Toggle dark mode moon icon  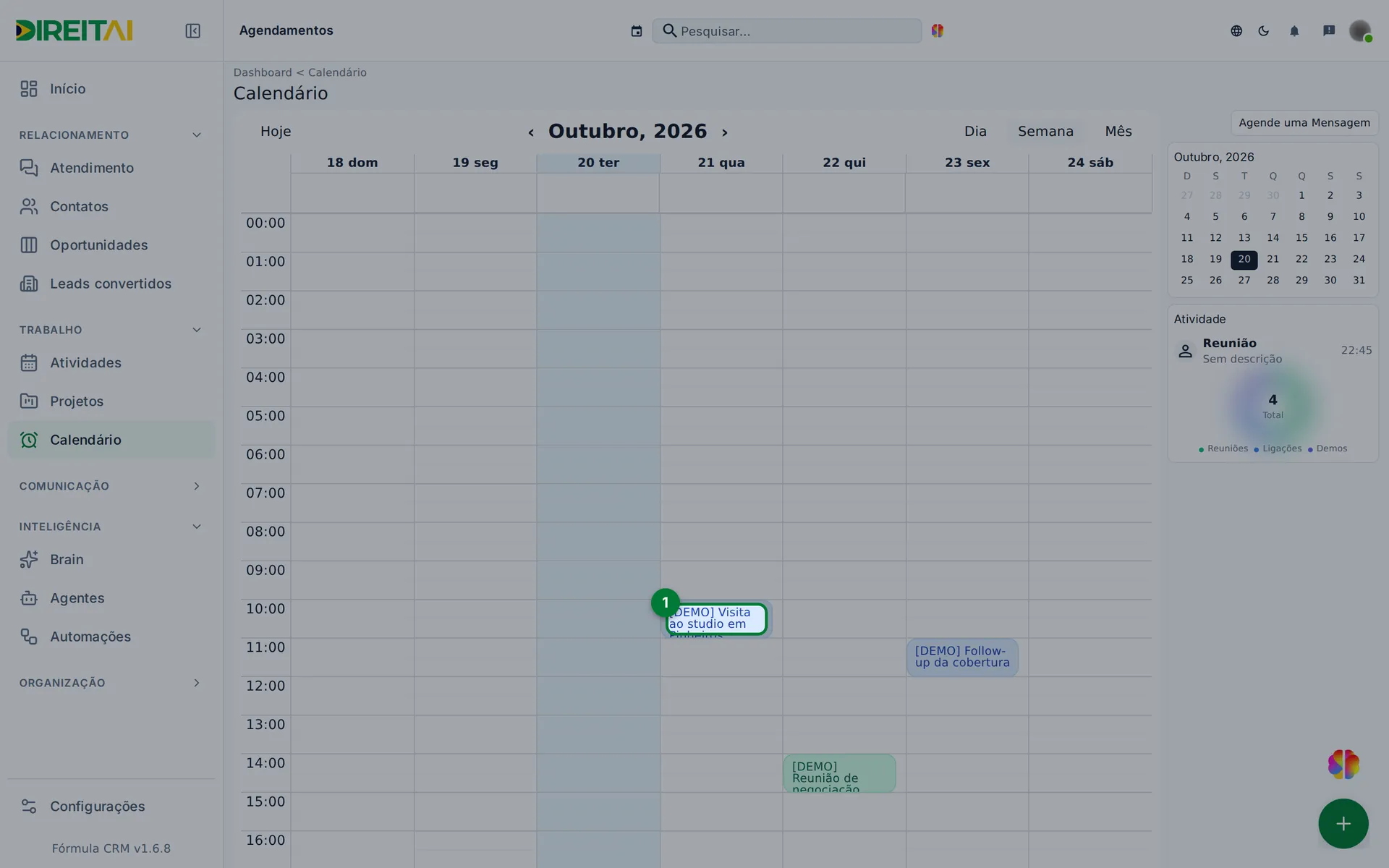coord(1264,31)
